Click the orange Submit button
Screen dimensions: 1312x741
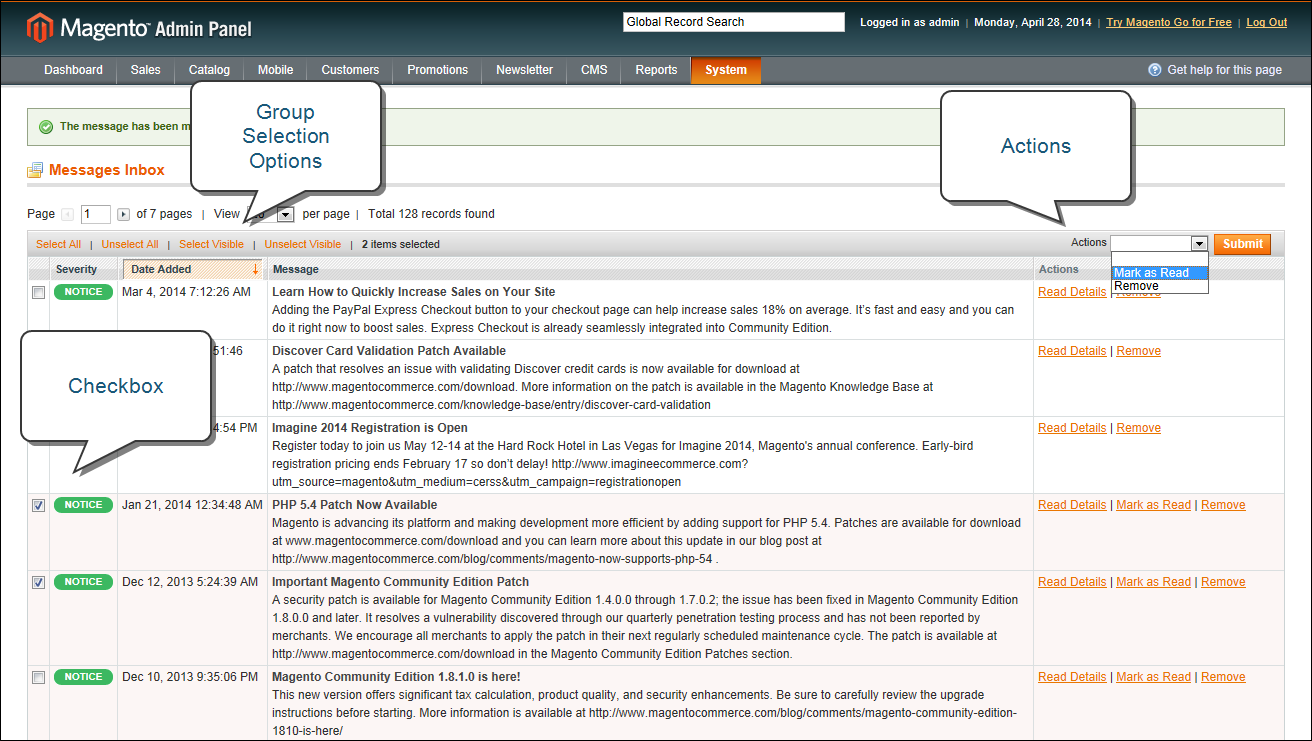[x=1242, y=244]
